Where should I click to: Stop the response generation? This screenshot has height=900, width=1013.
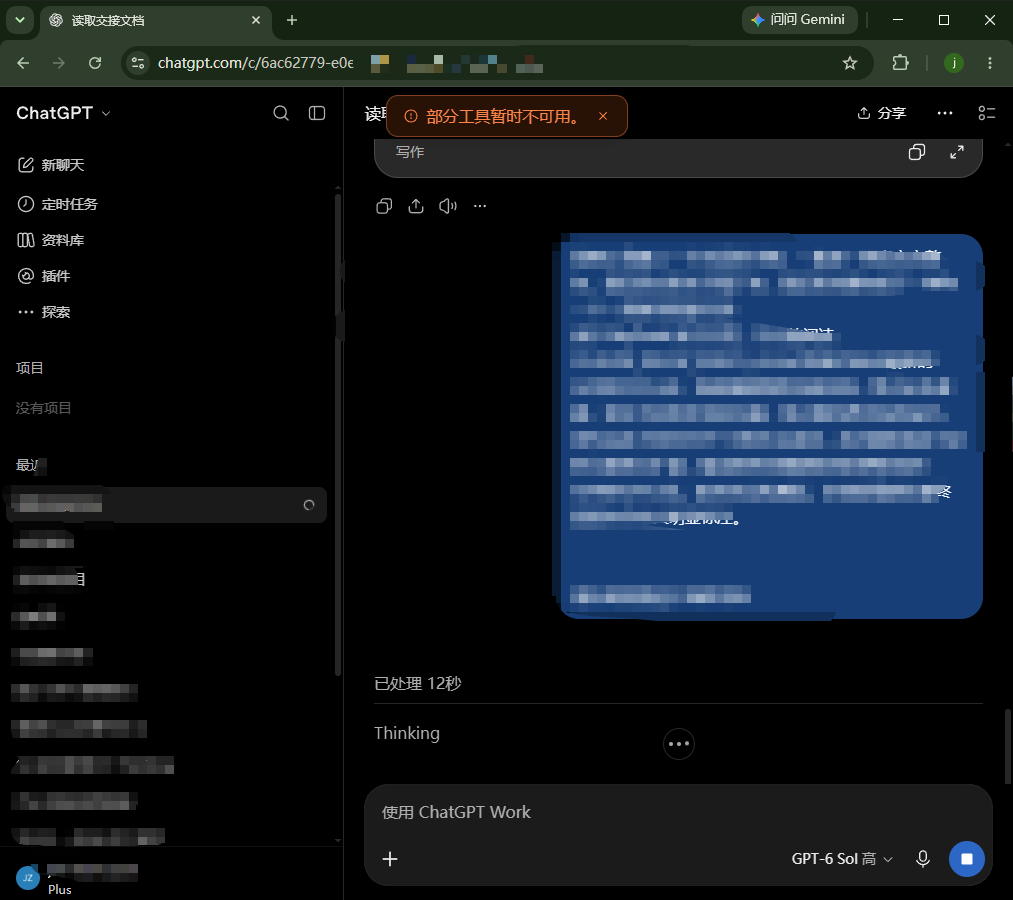click(966, 859)
